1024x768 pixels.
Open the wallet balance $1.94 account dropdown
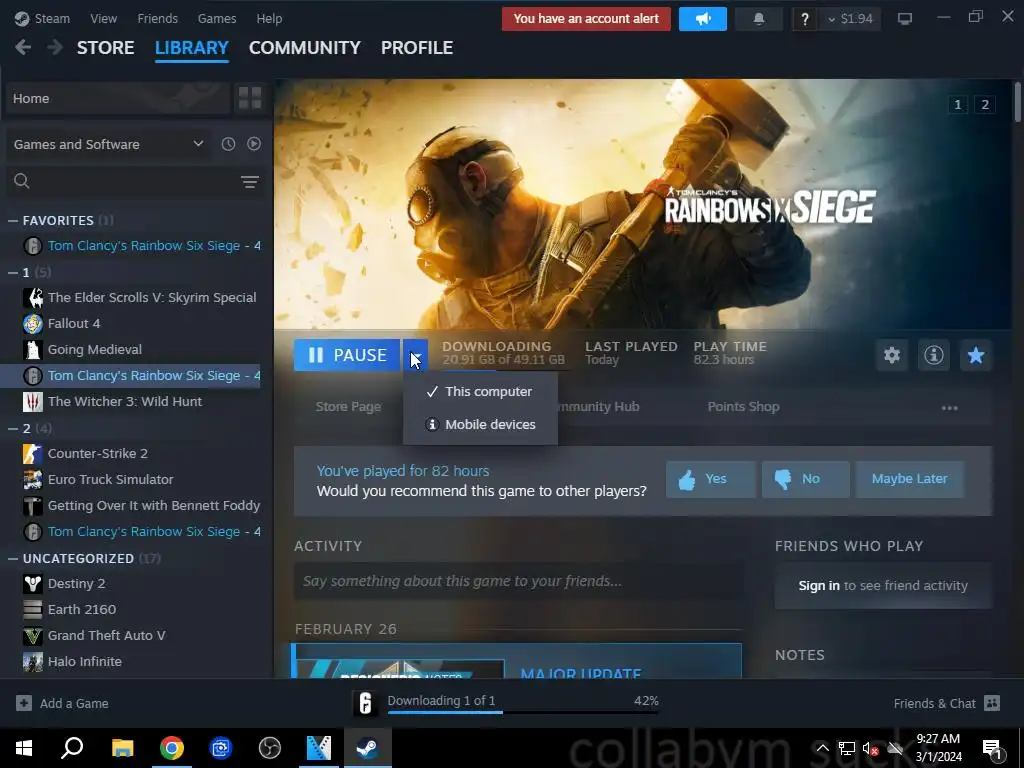click(x=850, y=19)
